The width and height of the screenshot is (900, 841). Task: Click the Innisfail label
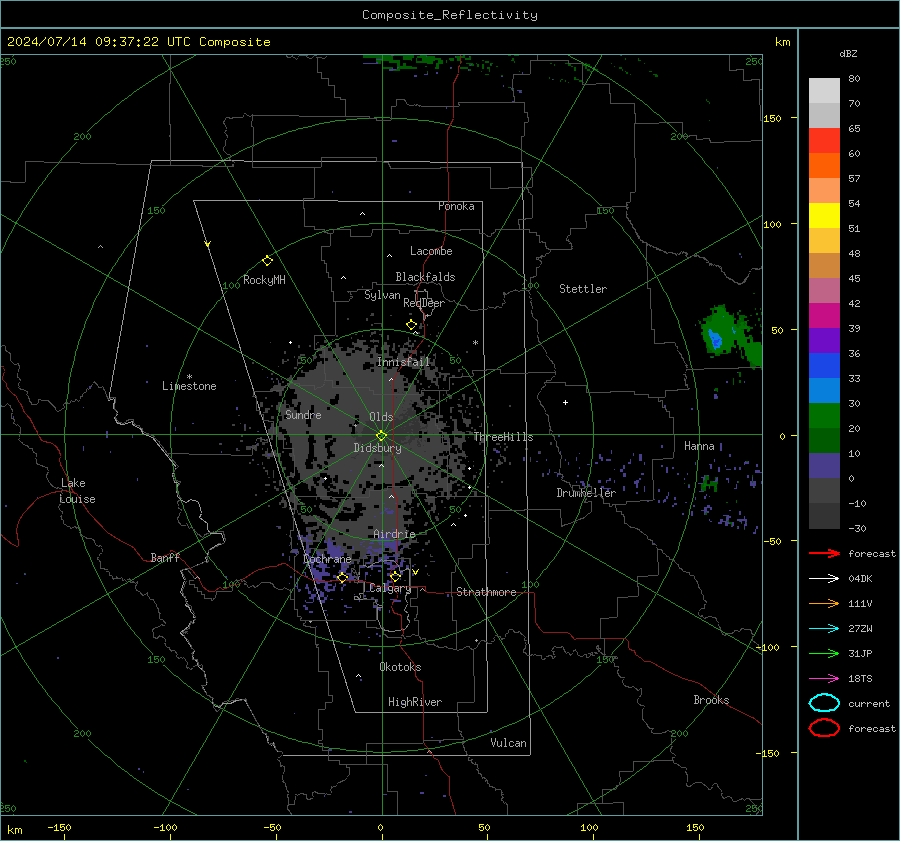(404, 362)
